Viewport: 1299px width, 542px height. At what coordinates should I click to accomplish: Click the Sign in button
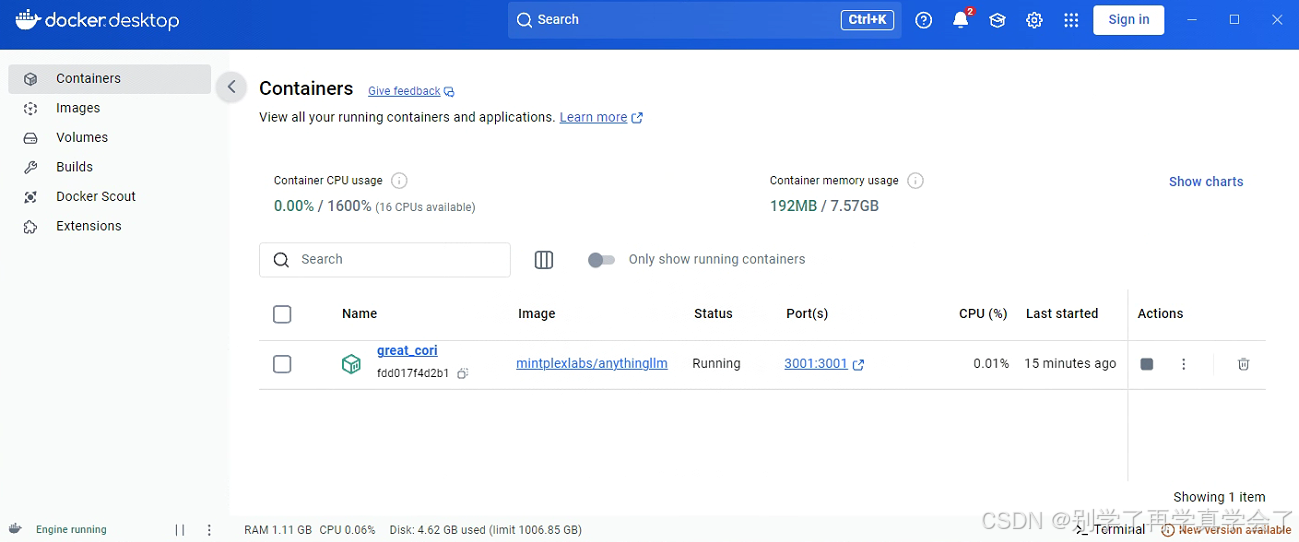click(x=1128, y=20)
